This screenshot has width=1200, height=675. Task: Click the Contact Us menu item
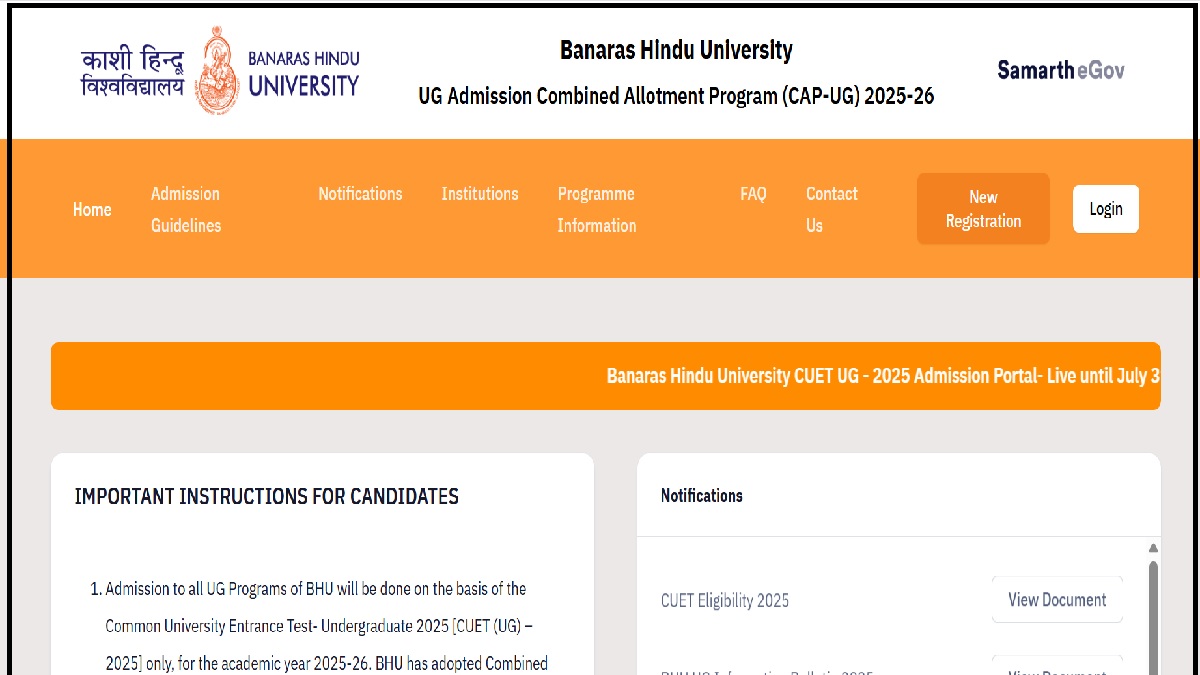[831, 209]
